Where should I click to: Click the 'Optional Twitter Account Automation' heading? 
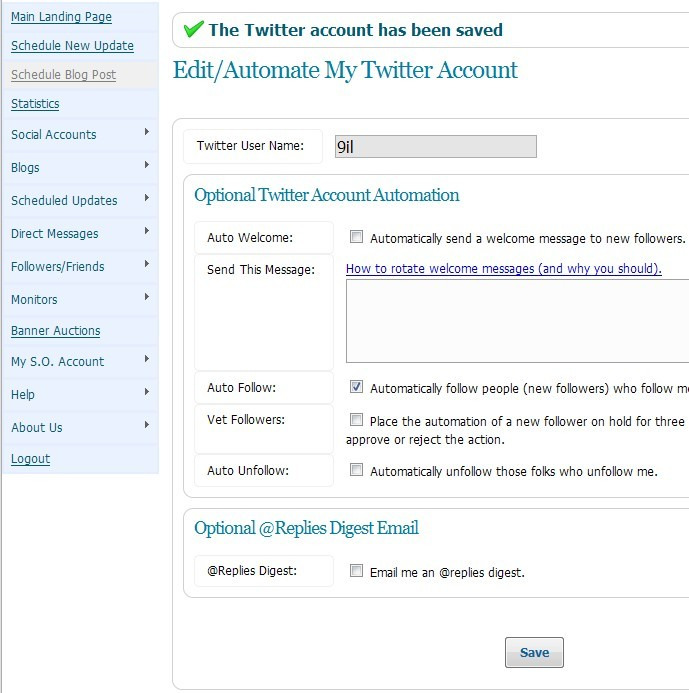click(327, 195)
